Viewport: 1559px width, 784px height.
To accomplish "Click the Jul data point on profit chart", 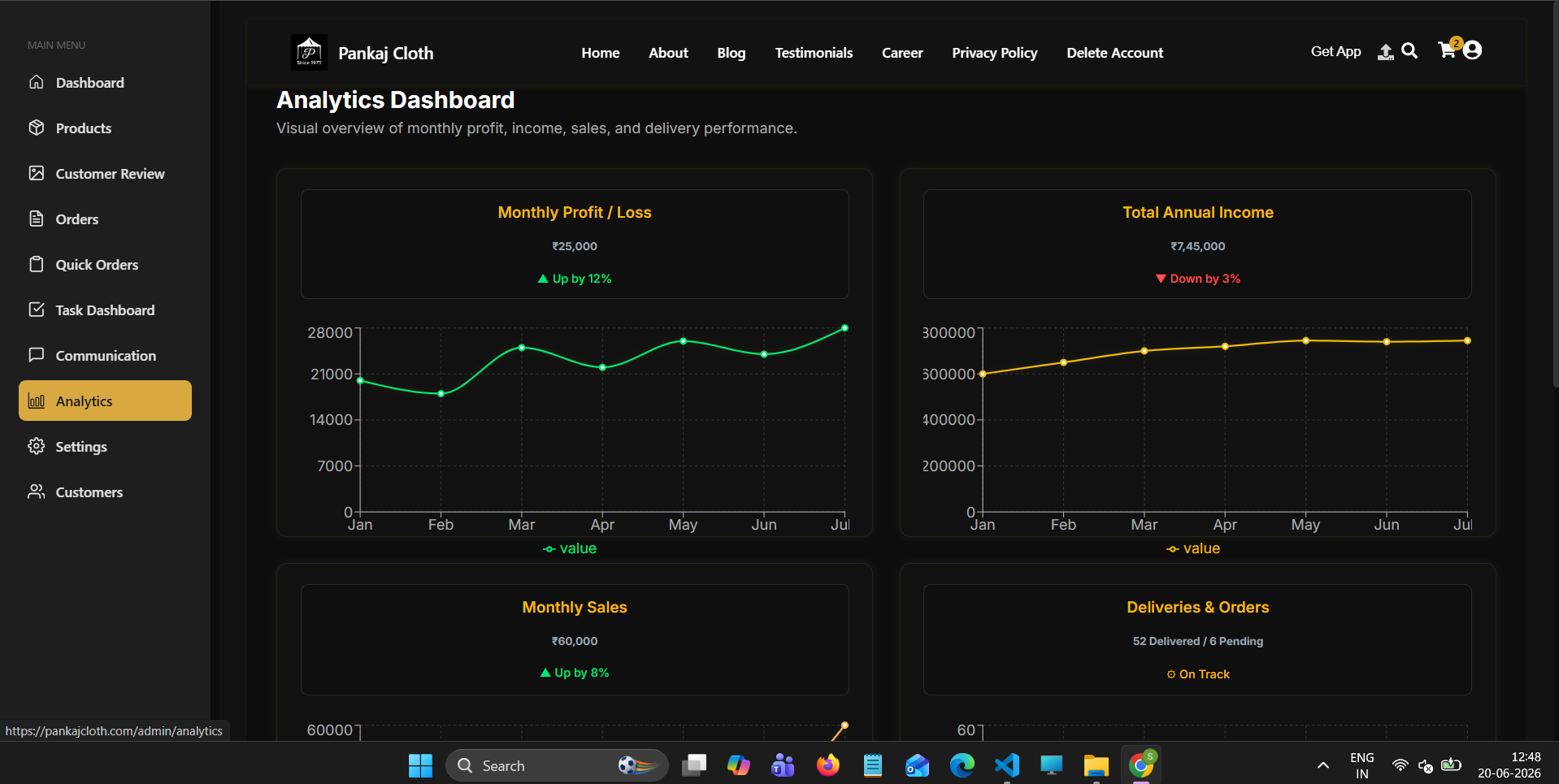I will [x=845, y=328].
